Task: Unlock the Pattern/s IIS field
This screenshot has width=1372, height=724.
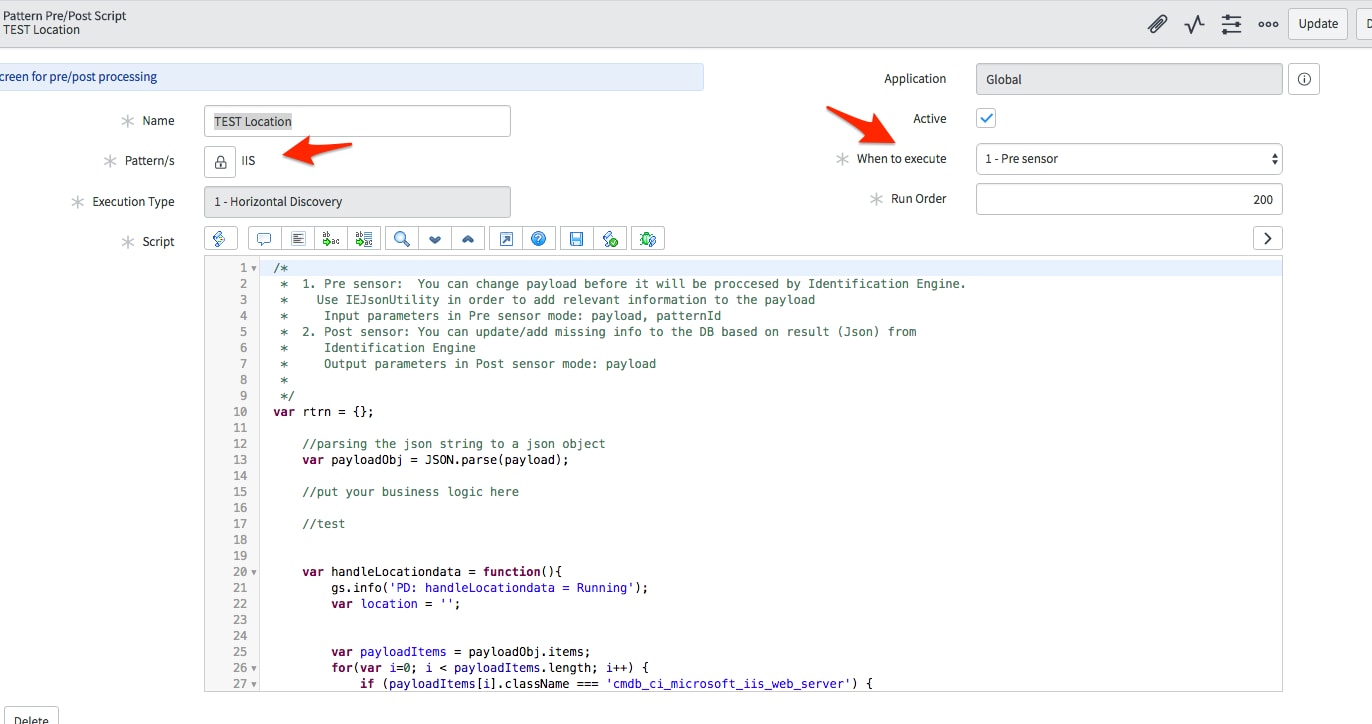Action: [x=220, y=161]
